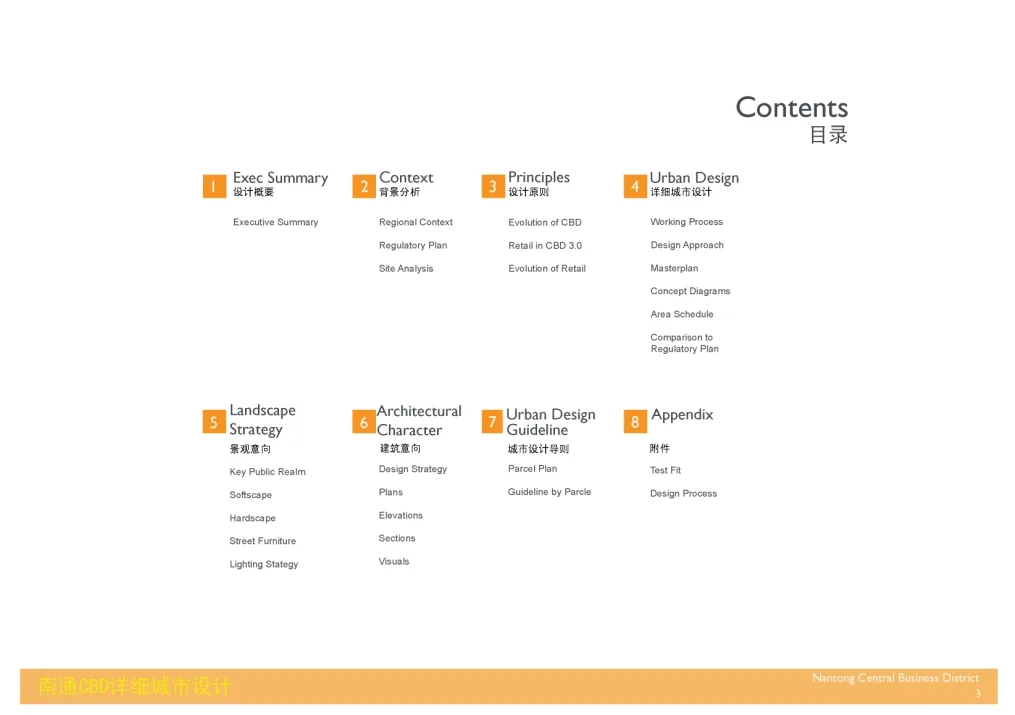The height and width of the screenshot is (715, 1015).
Task: Click Nantong Central Business District footer text
Action: [x=895, y=678]
